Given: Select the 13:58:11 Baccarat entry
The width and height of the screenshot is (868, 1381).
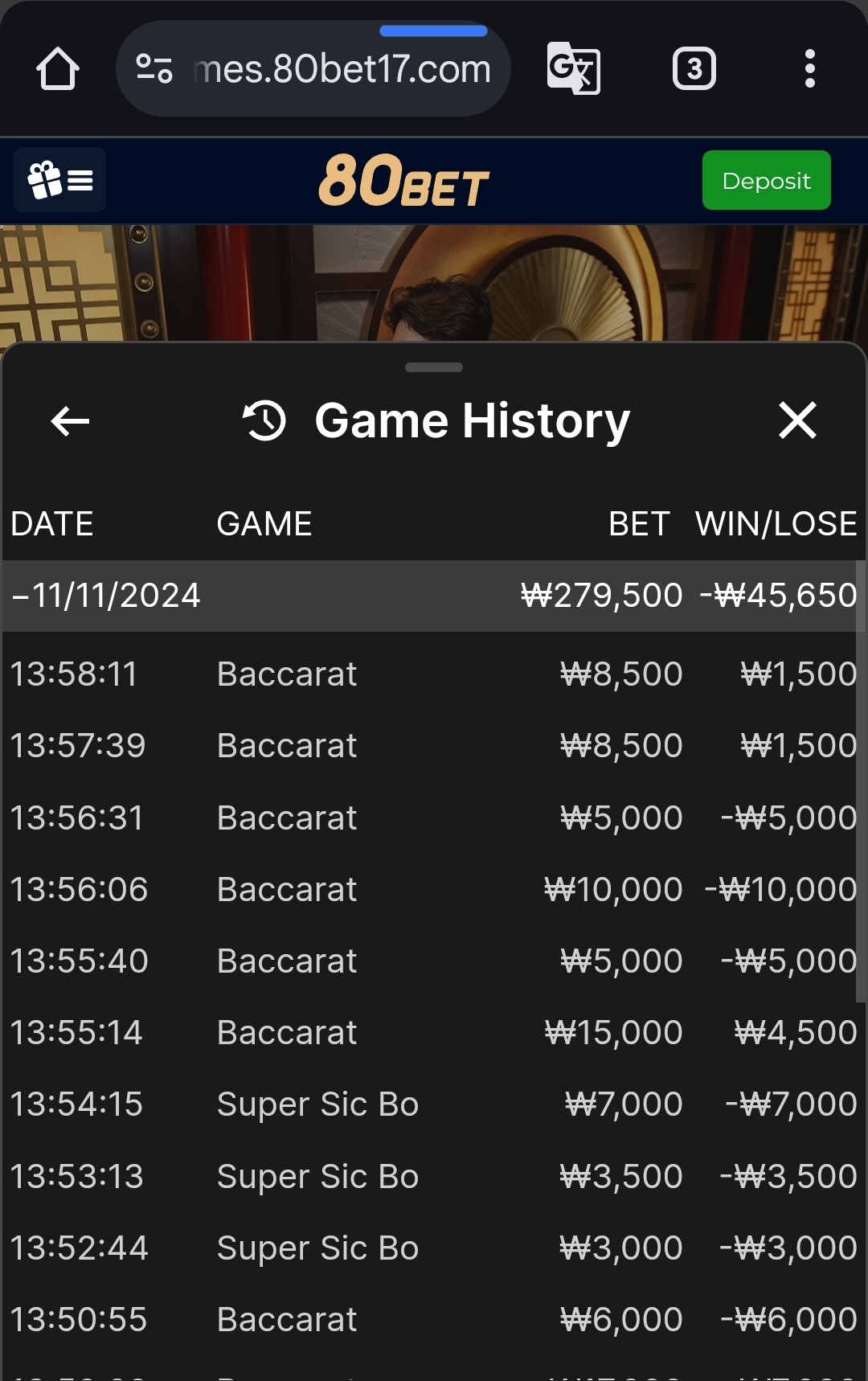Looking at the screenshot, I should tap(434, 674).
